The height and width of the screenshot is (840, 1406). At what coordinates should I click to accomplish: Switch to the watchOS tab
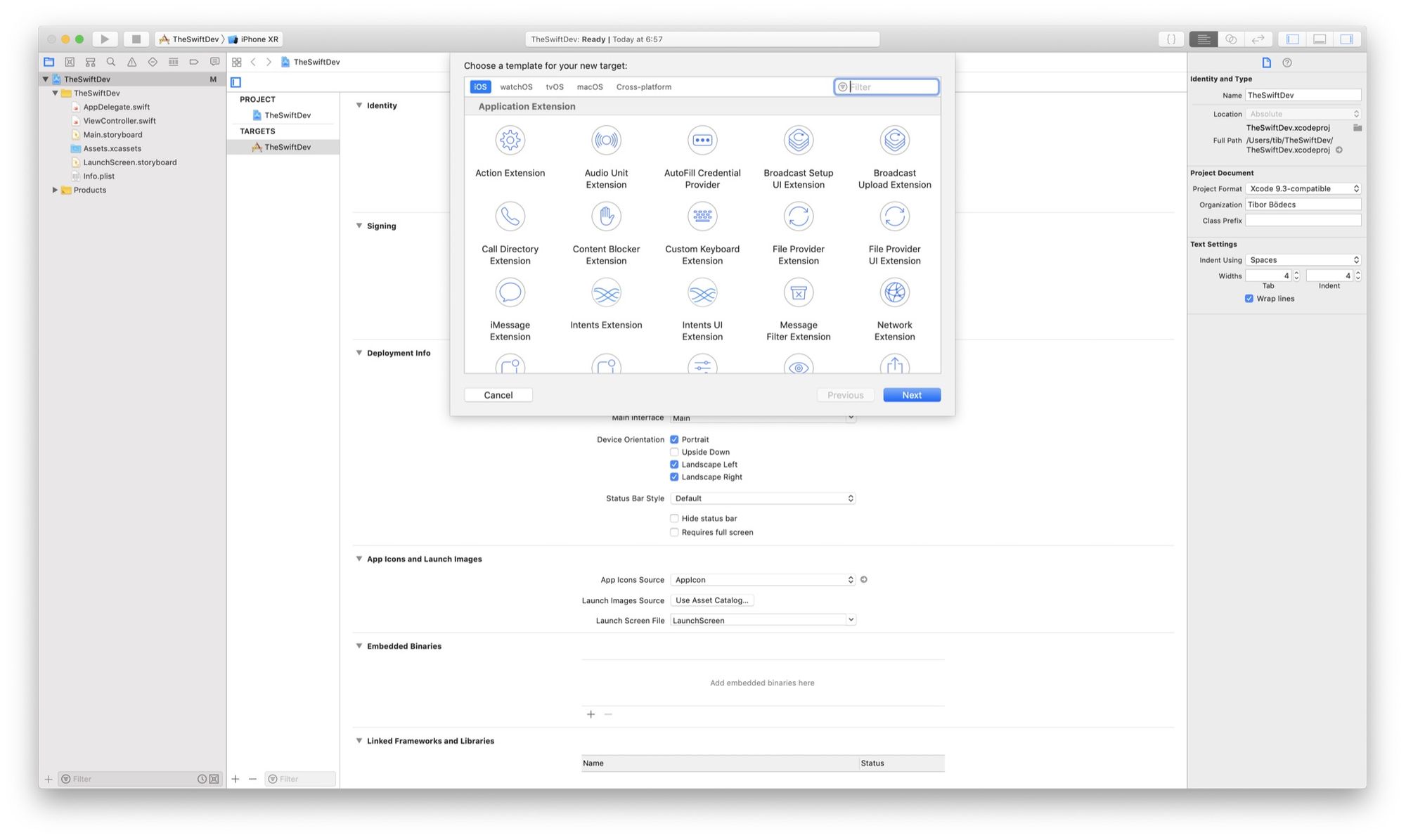516,86
